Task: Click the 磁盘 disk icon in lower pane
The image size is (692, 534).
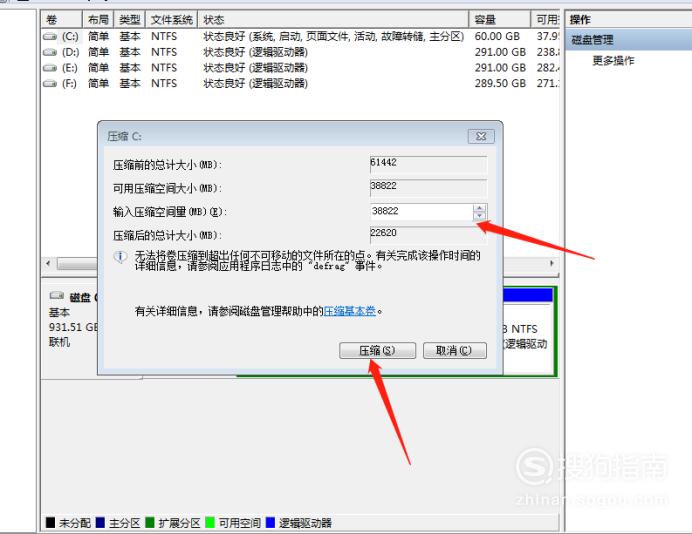Action: (56, 296)
